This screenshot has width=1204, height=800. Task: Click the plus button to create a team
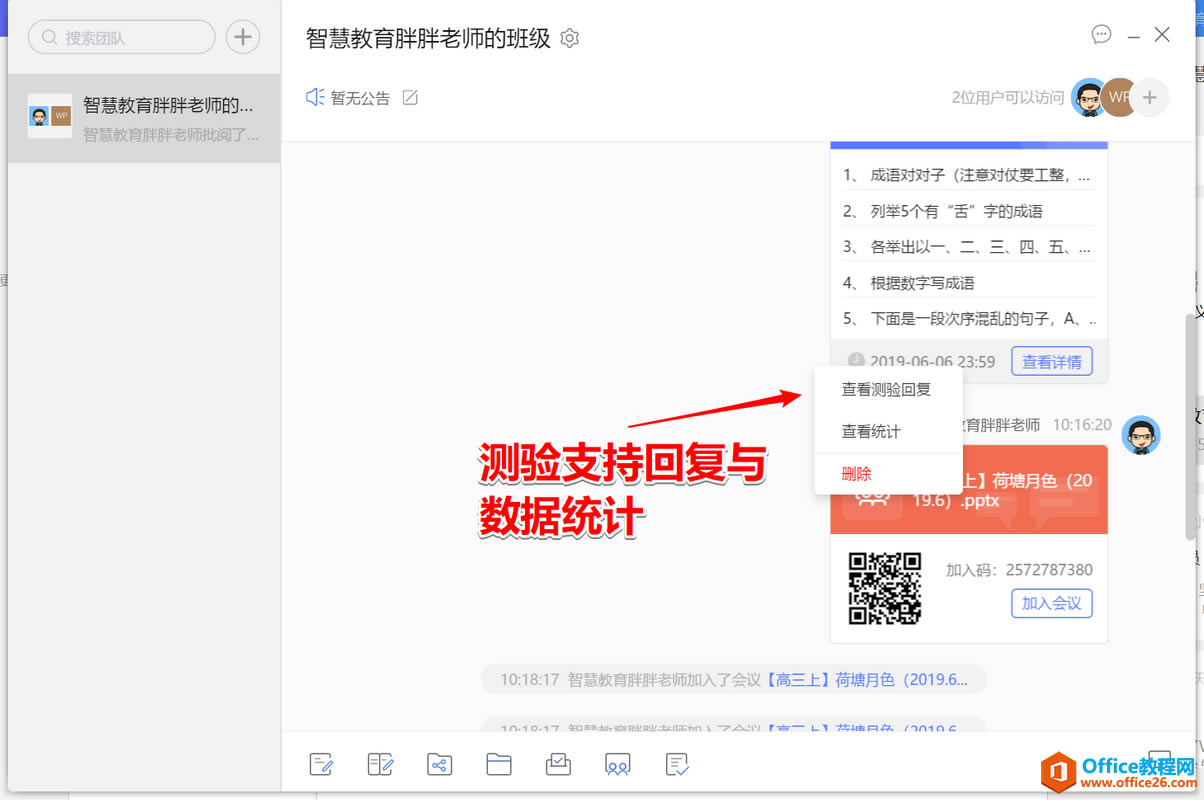pos(242,38)
